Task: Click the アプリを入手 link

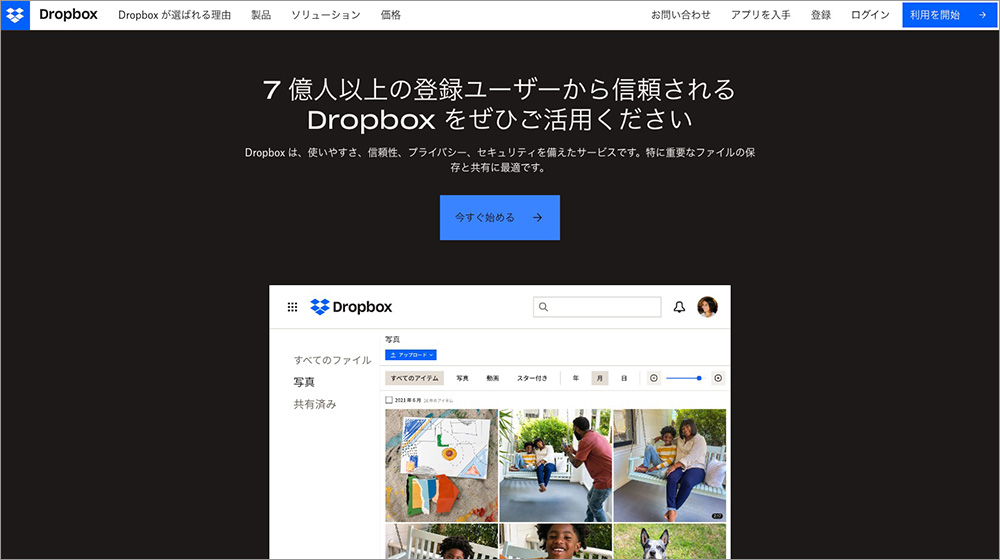Action: pos(760,15)
